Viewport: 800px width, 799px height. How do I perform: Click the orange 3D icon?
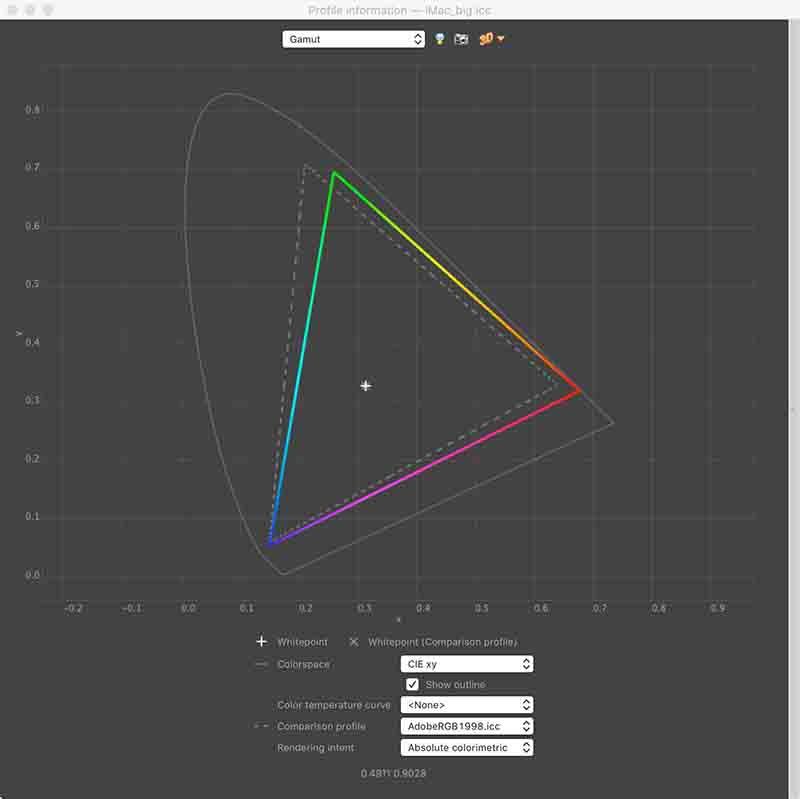[x=486, y=39]
